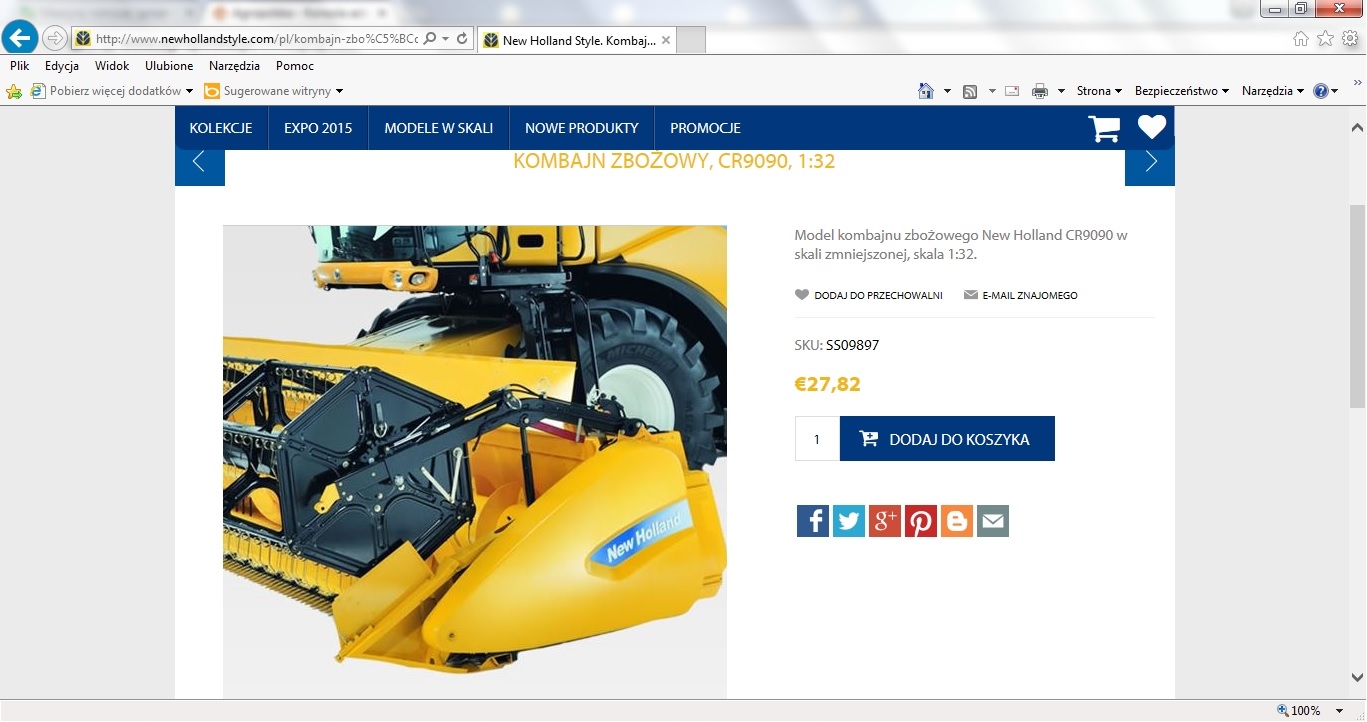
Task: Expand the Help dropdown arrow
Action: (1335, 91)
